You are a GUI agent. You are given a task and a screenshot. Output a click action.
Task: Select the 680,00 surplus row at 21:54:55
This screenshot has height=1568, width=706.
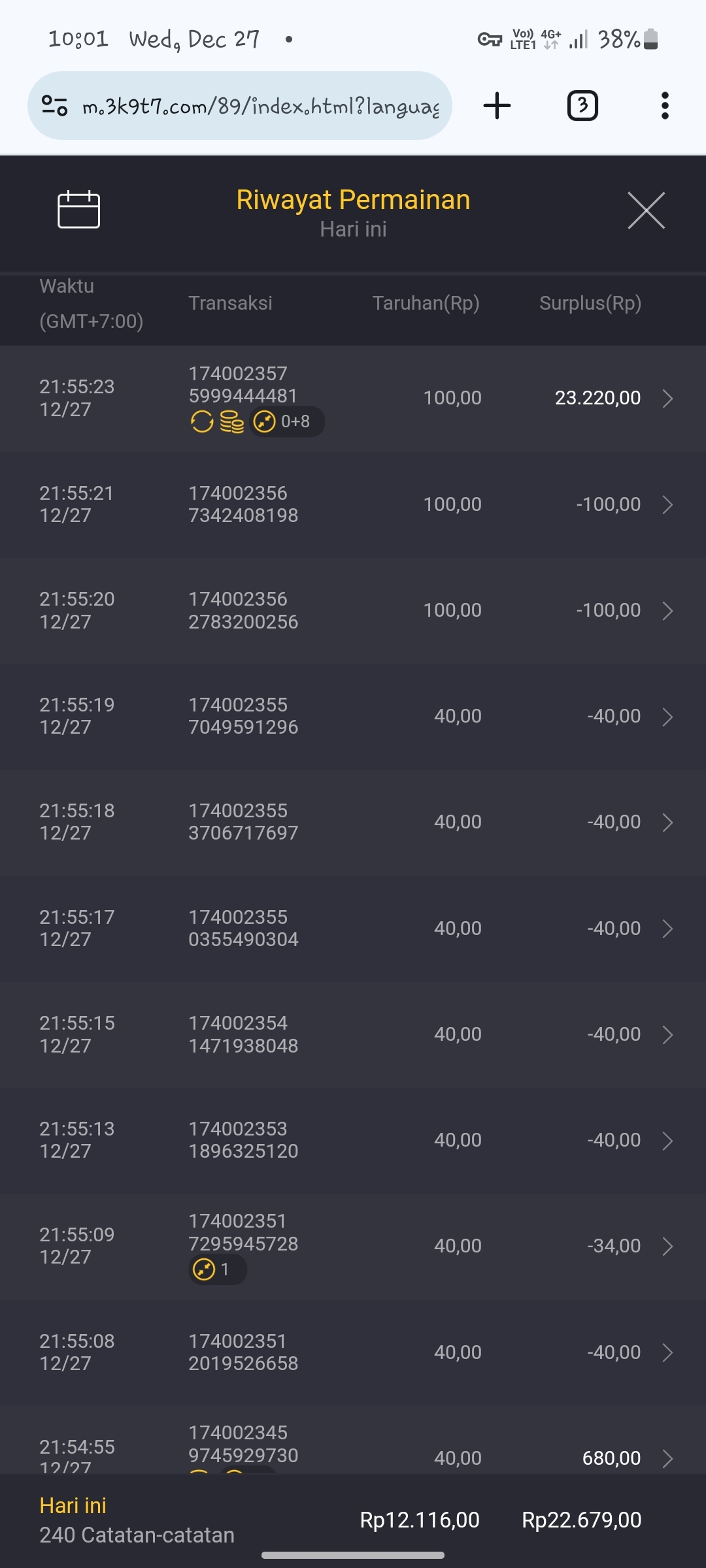point(611,1458)
